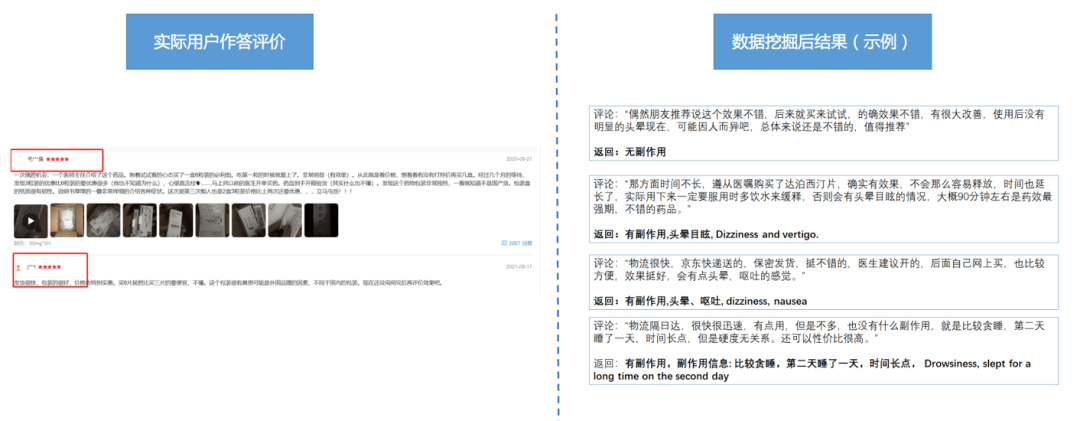Click the review text body dated 2021-08-17

(228, 283)
